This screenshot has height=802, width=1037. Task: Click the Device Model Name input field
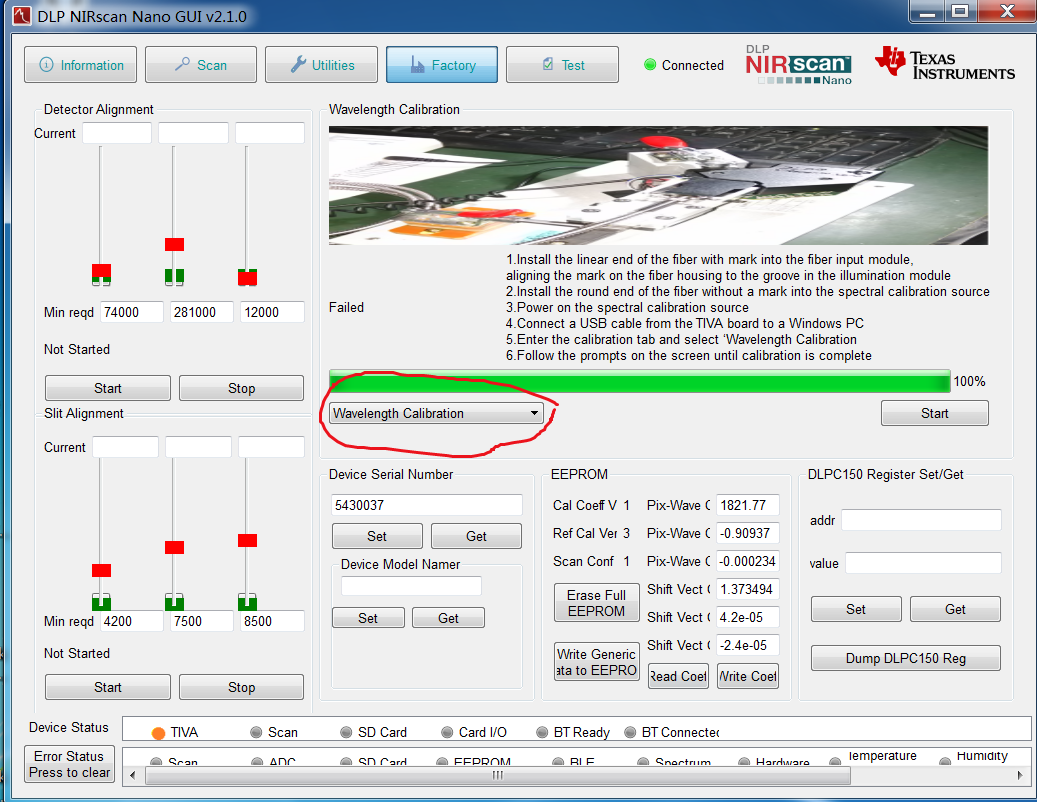pos(411,586)
